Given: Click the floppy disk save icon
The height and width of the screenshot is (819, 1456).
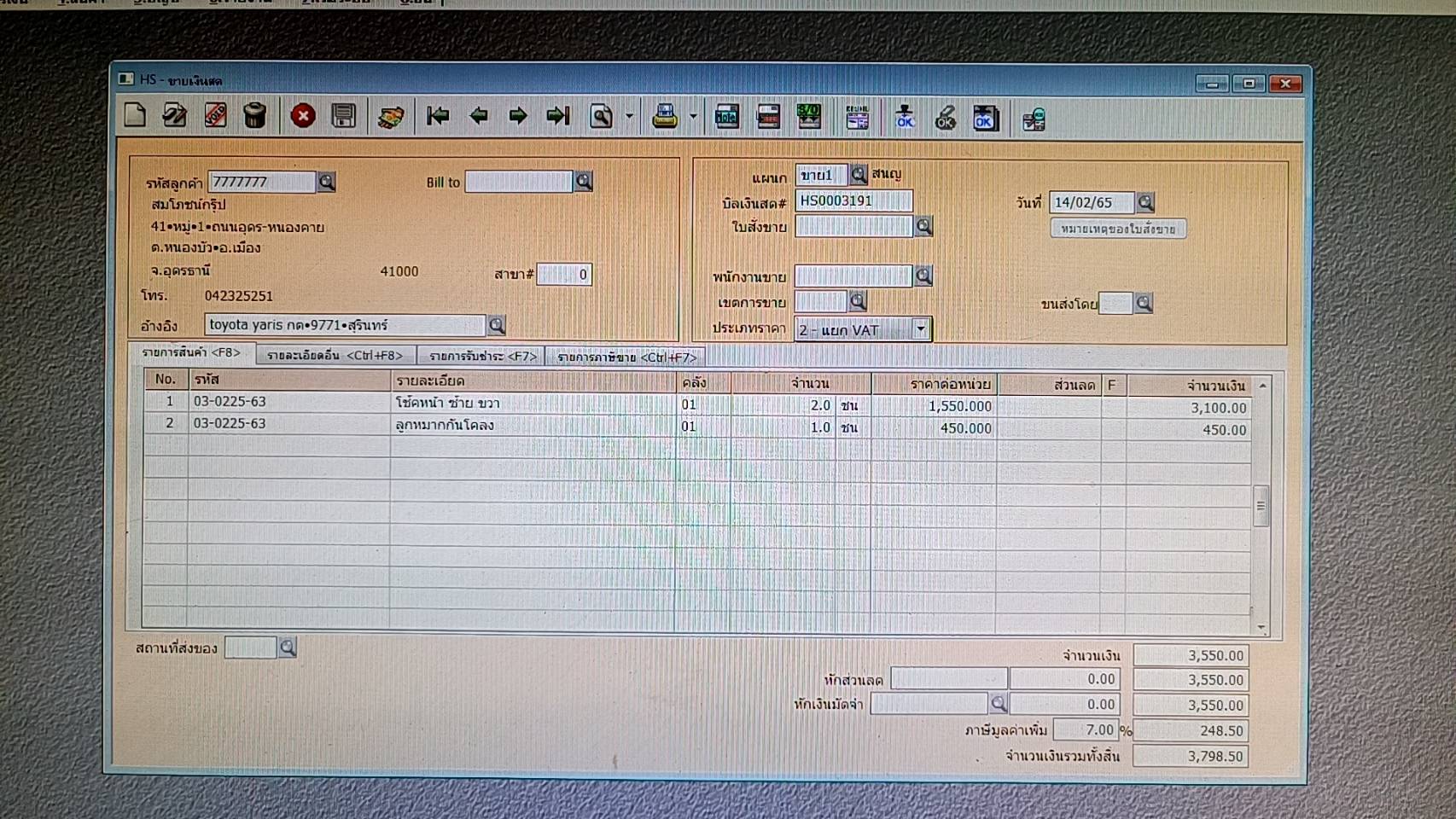Looking at the screenshot, I should click(344, 115).
